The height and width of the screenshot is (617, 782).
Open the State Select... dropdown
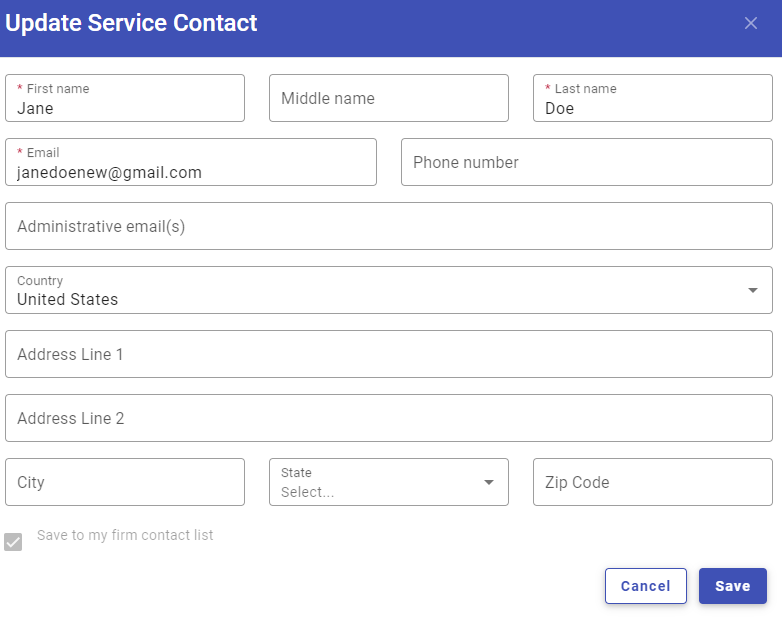(x=389, y=482)
